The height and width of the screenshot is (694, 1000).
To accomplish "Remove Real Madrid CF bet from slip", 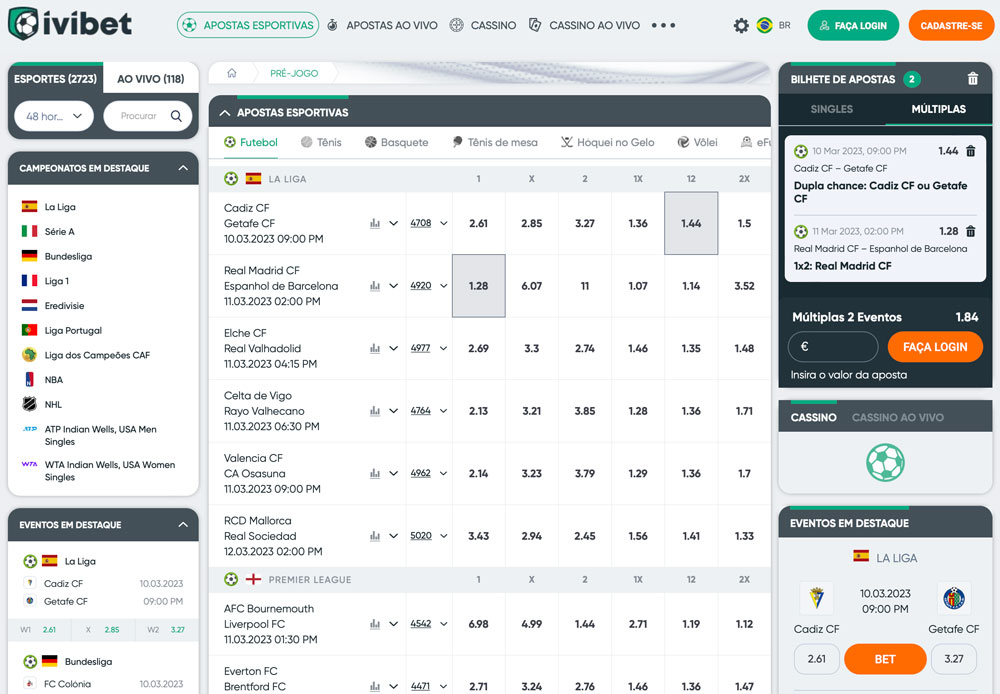I will tap(971, 232).
